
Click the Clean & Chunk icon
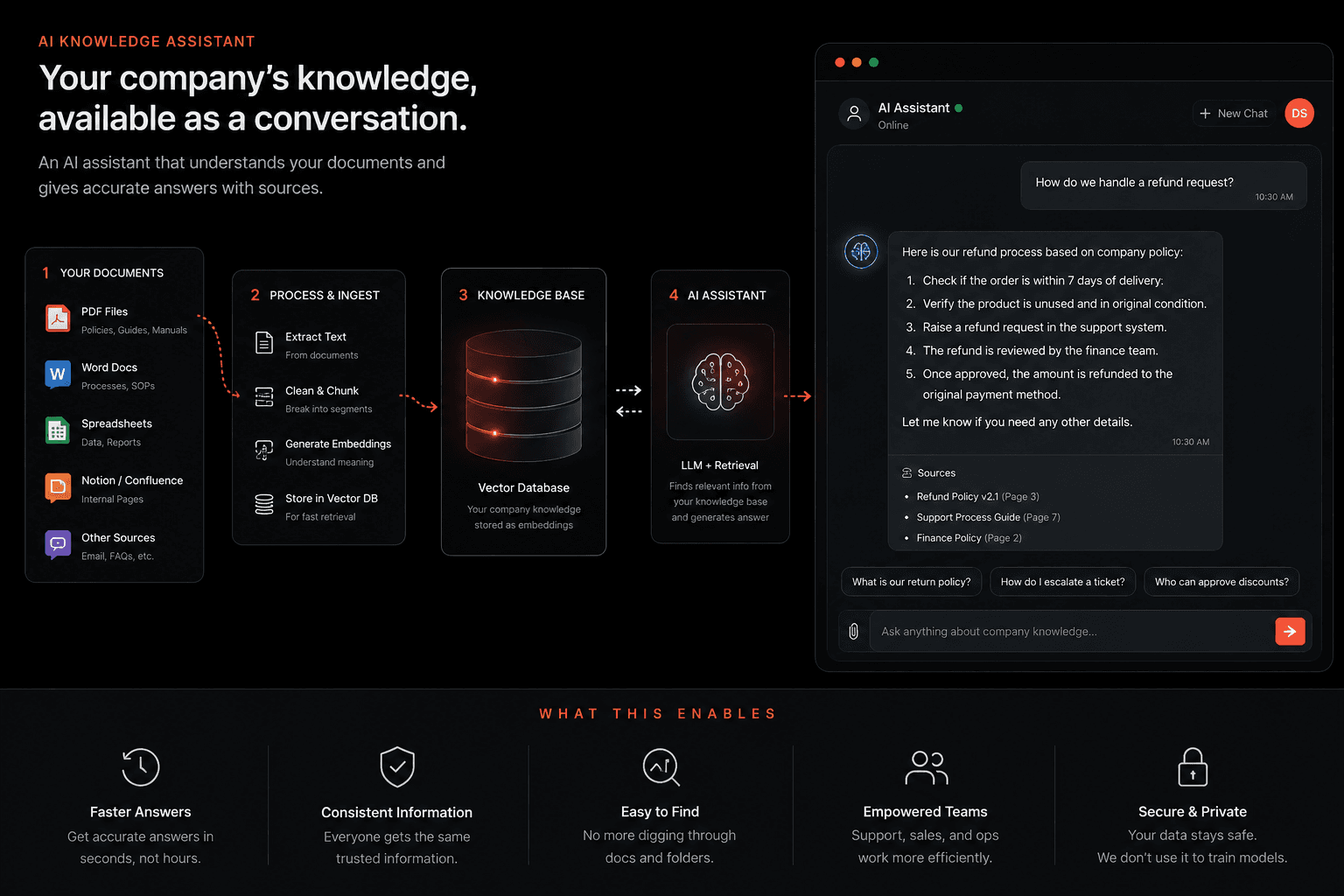tap(264, 397)
